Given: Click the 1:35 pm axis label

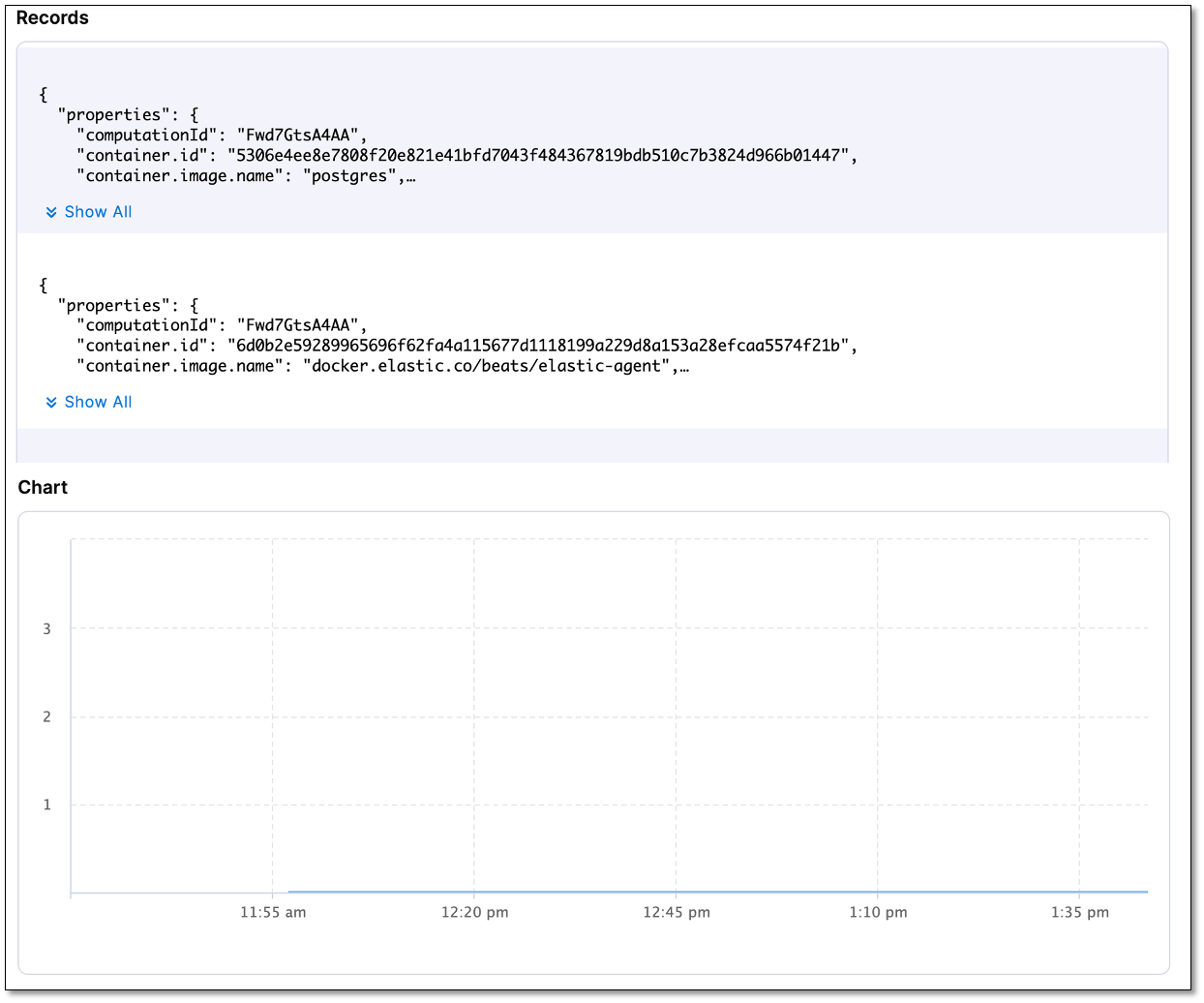Looking at the screenshot, I should click(1079, 912).
